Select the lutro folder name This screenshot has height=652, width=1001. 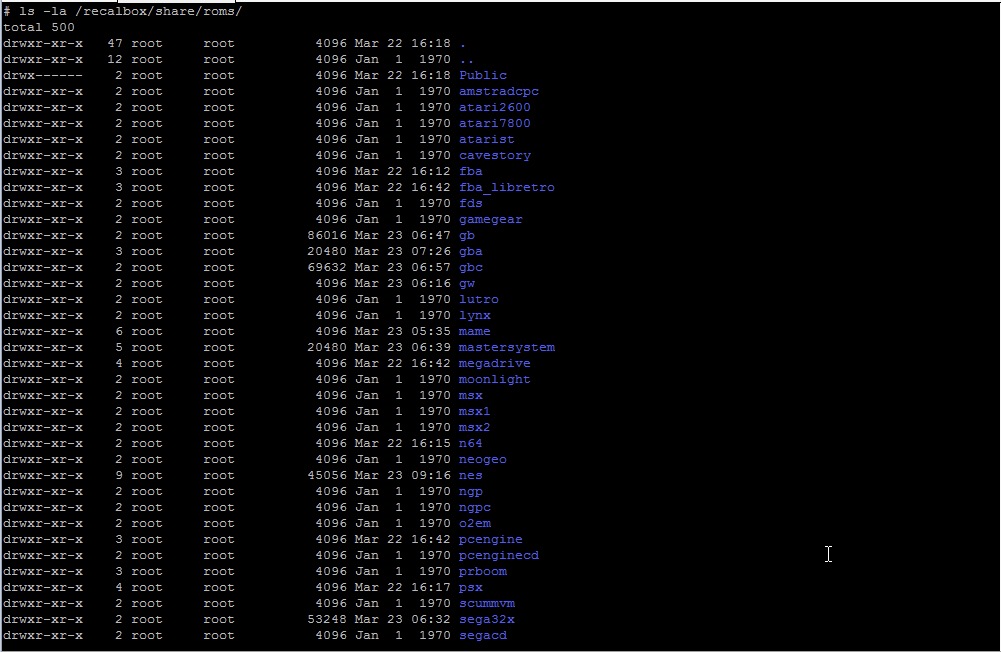tap(479, 299)
